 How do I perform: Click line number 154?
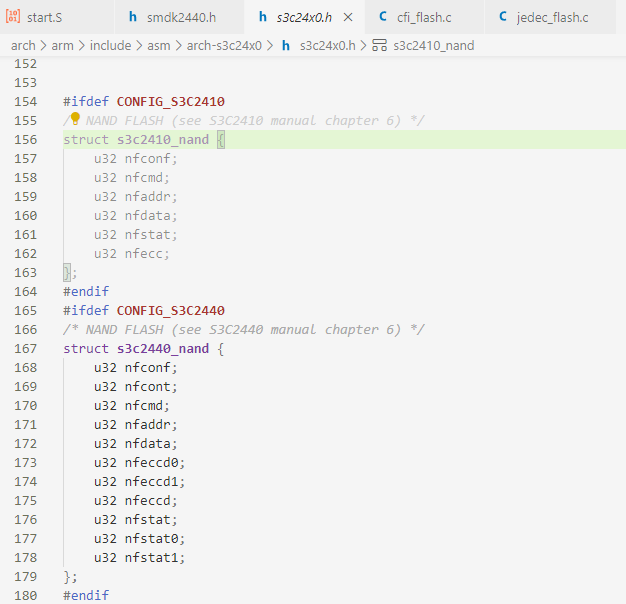click(x=26, y=101)
